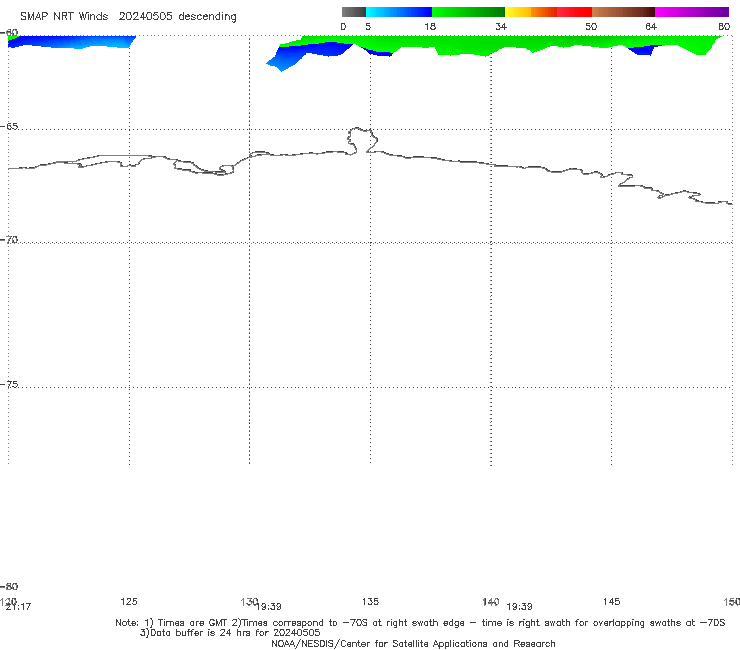Click the latitude label '-80'
740x650 pixels.
pyautogui.click(x=9, y=586)
